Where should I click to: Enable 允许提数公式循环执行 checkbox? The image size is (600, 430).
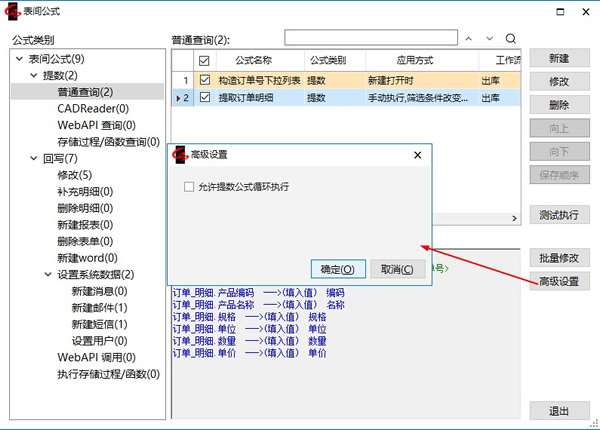189,187
